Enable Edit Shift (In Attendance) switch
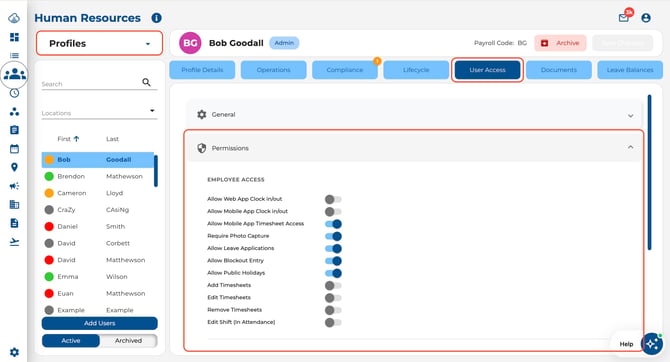Image resolution: width=670 pixels, height=362 pixels. 333,323
